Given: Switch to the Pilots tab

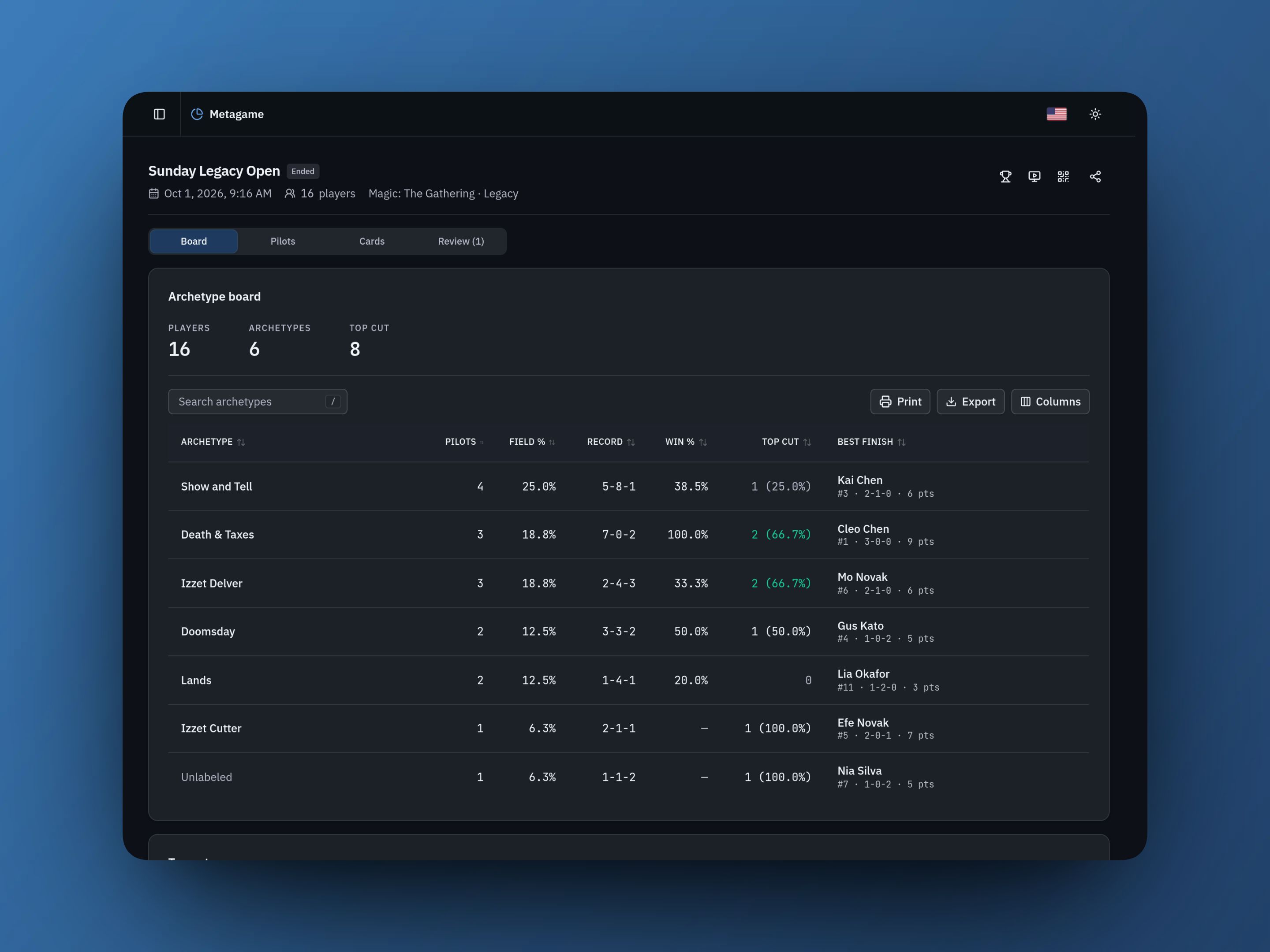Looking at the screenshot, I should click(283, 242).
